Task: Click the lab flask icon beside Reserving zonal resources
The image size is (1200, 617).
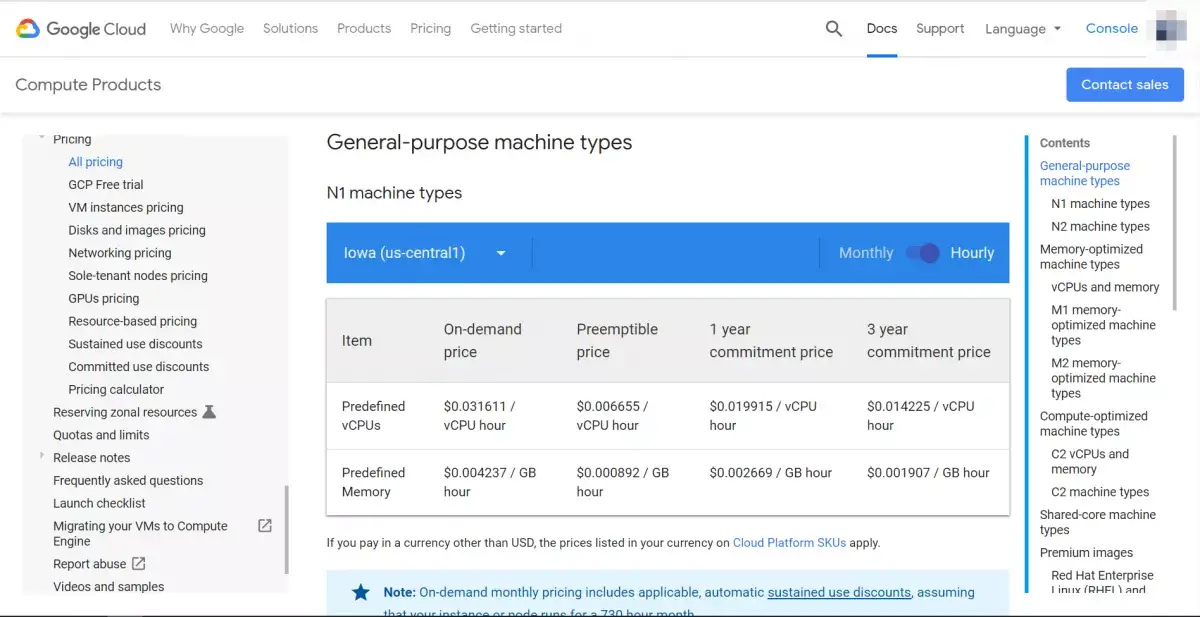Action: pos(209,412)
